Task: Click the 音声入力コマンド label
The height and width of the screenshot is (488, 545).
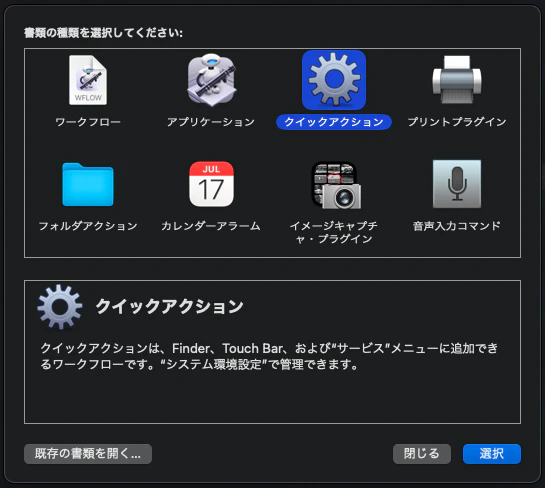Action: point(457,226)
